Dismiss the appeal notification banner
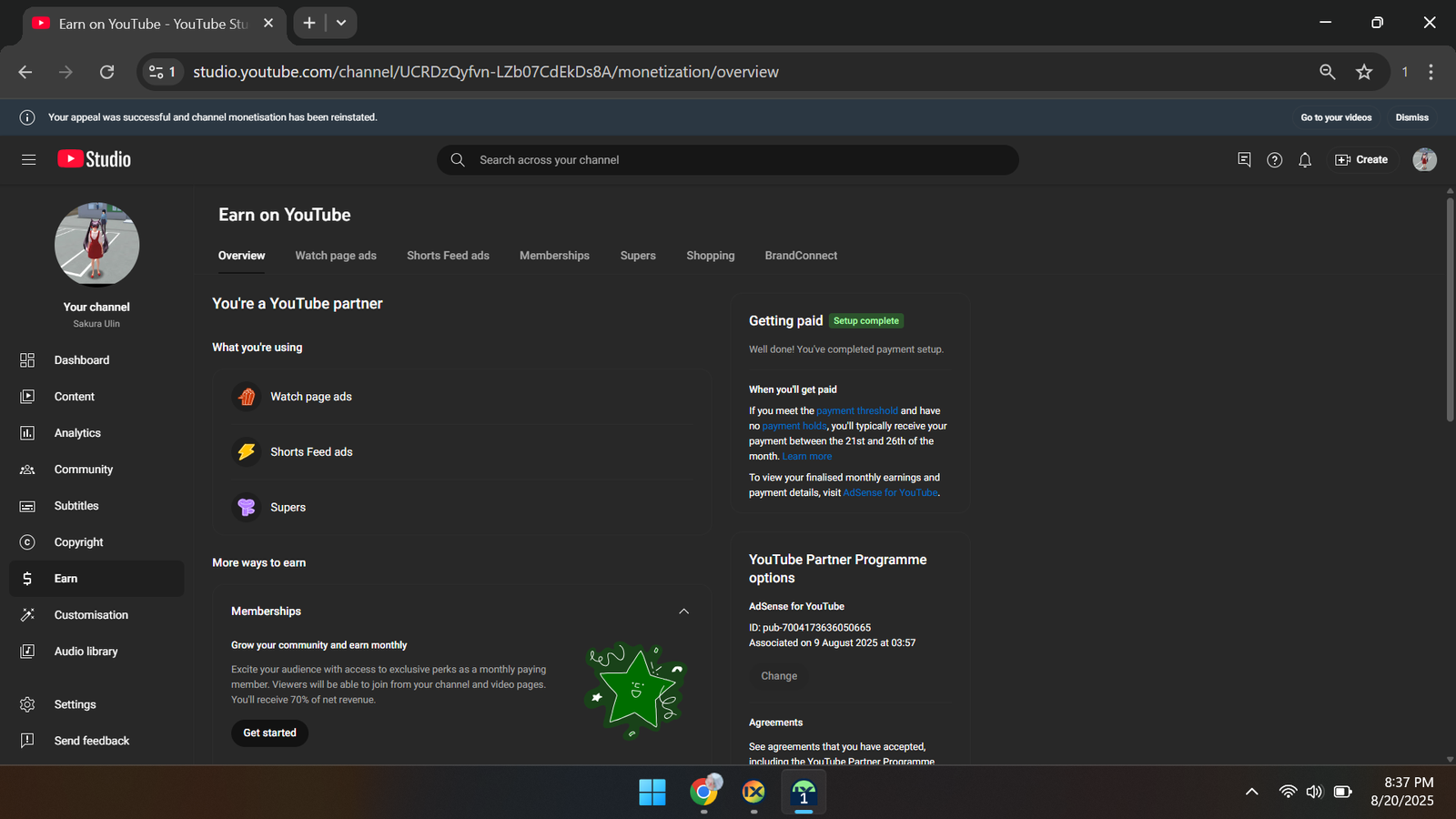 [1412, 117]
